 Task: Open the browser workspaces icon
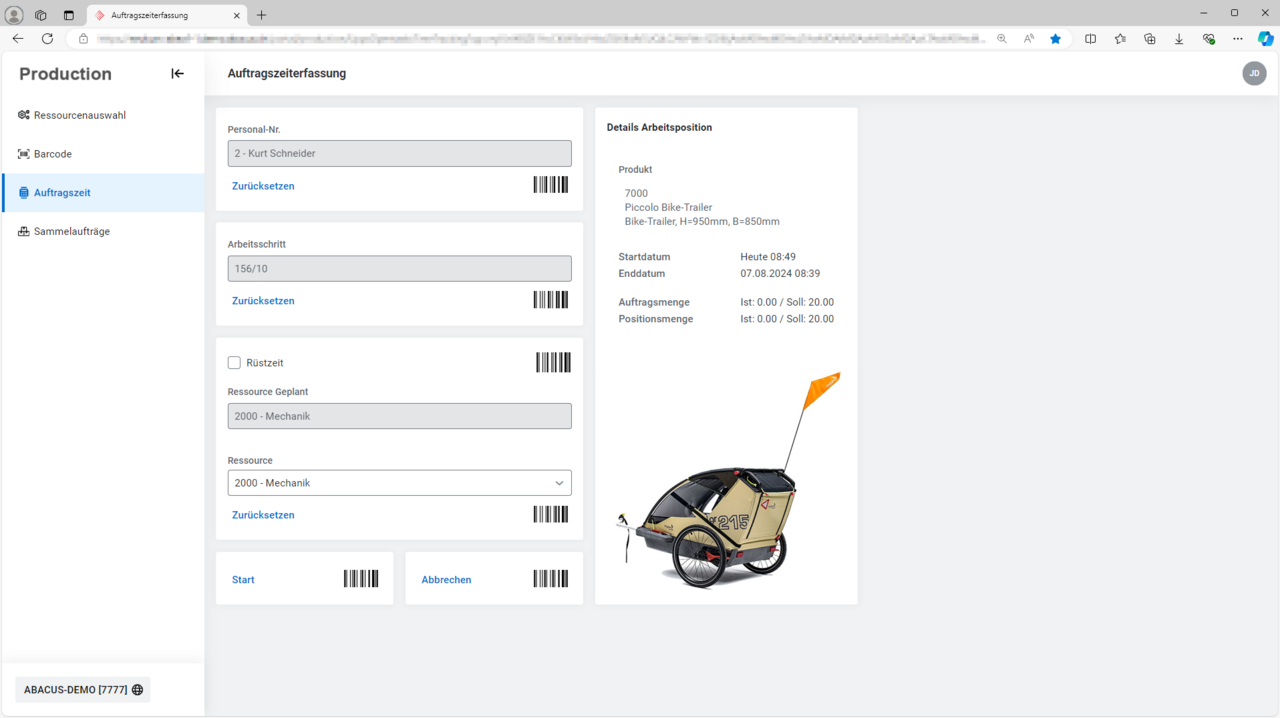pyautogui.click(x=41, y=15)
